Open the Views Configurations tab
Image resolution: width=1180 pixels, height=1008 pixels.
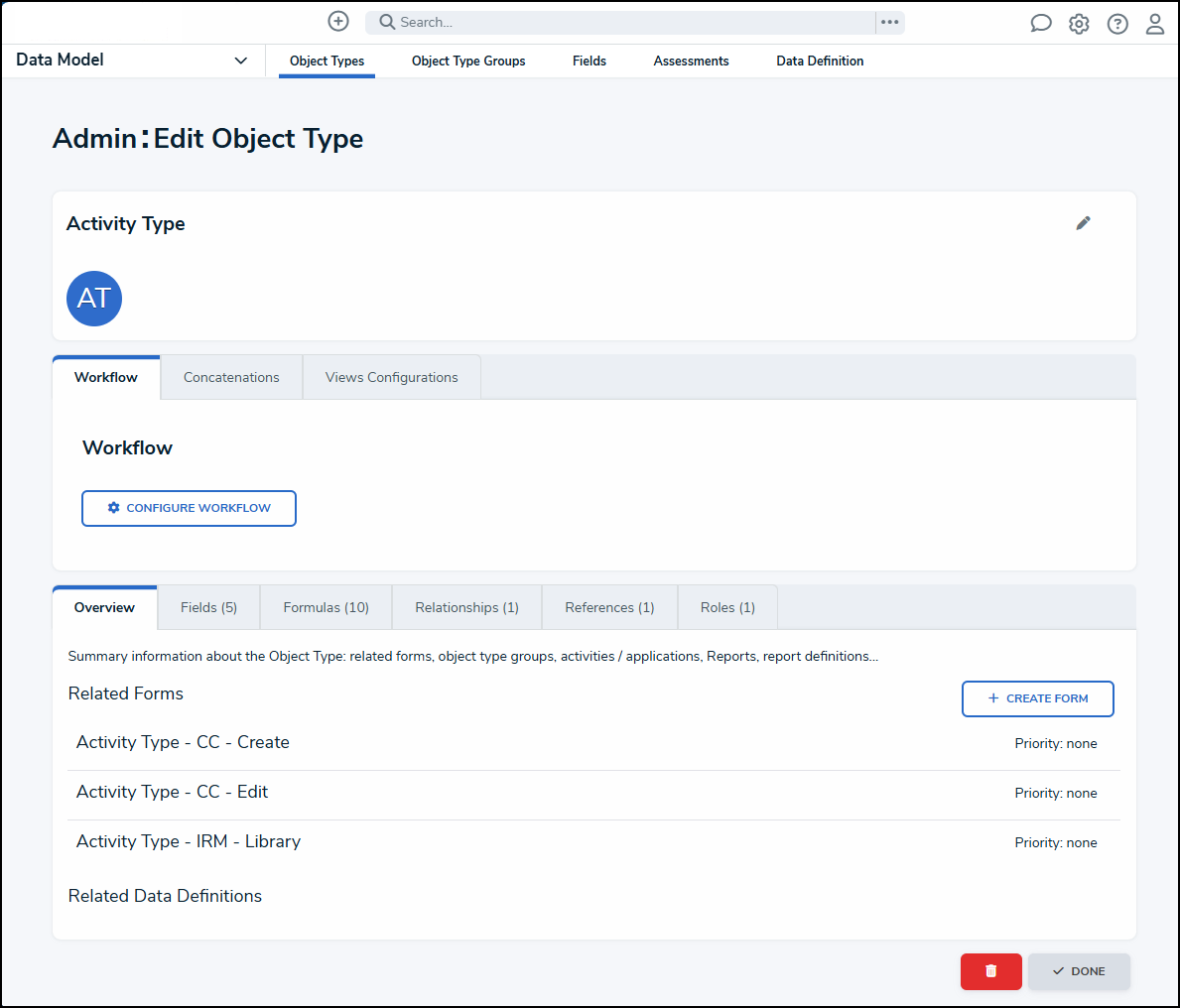[391, 378]
